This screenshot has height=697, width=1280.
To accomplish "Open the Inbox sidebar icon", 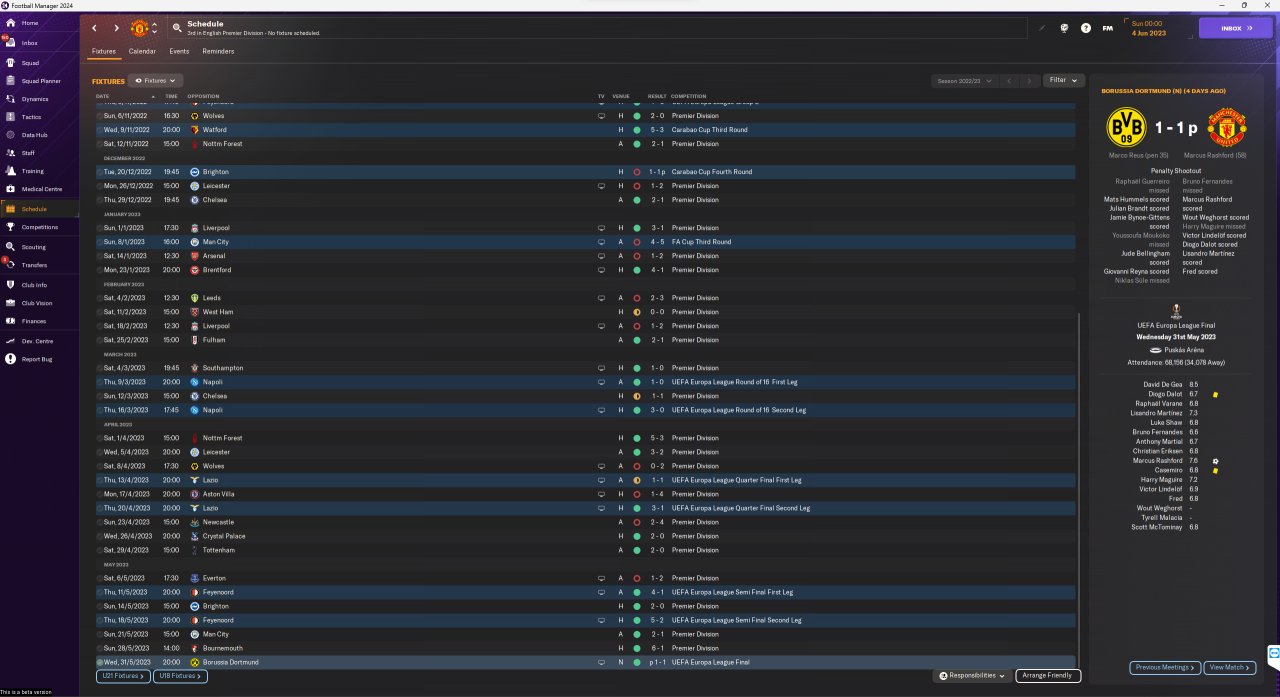I will 10,43.
